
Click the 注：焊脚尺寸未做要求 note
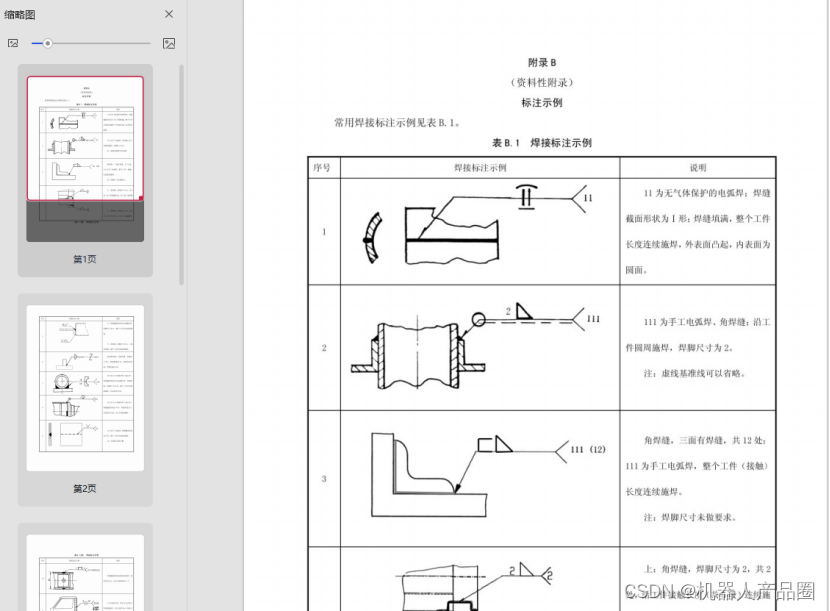(x=690, y=517)
